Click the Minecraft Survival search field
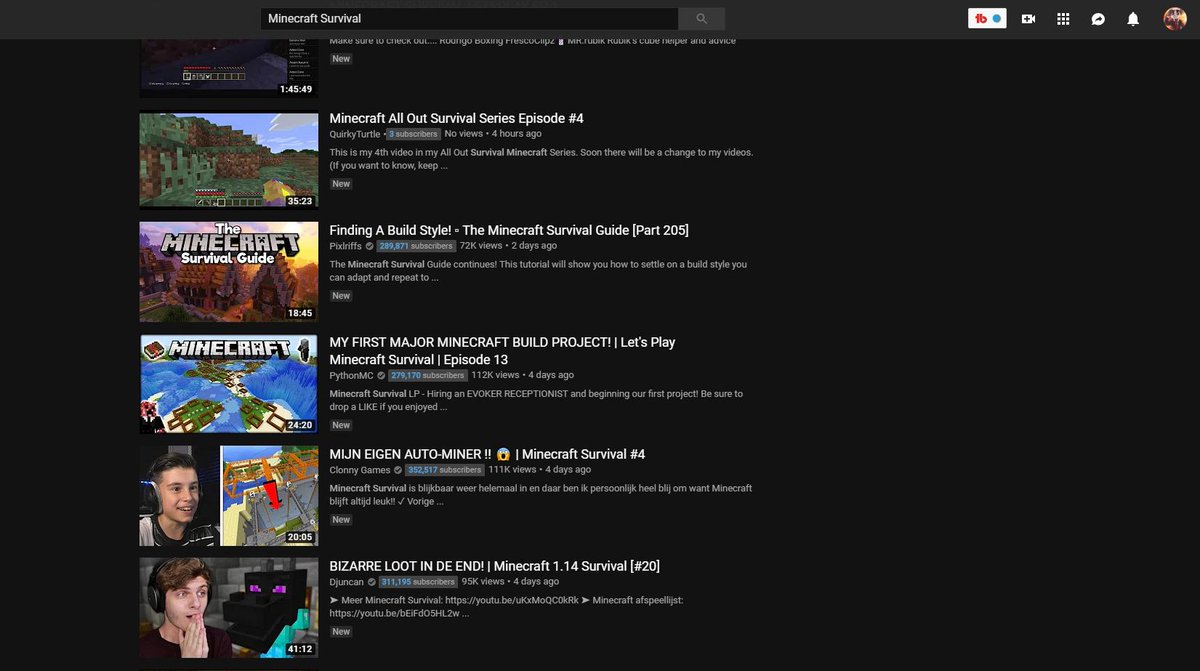Screen dimensions: 1200x671 (x=470, y=18)
